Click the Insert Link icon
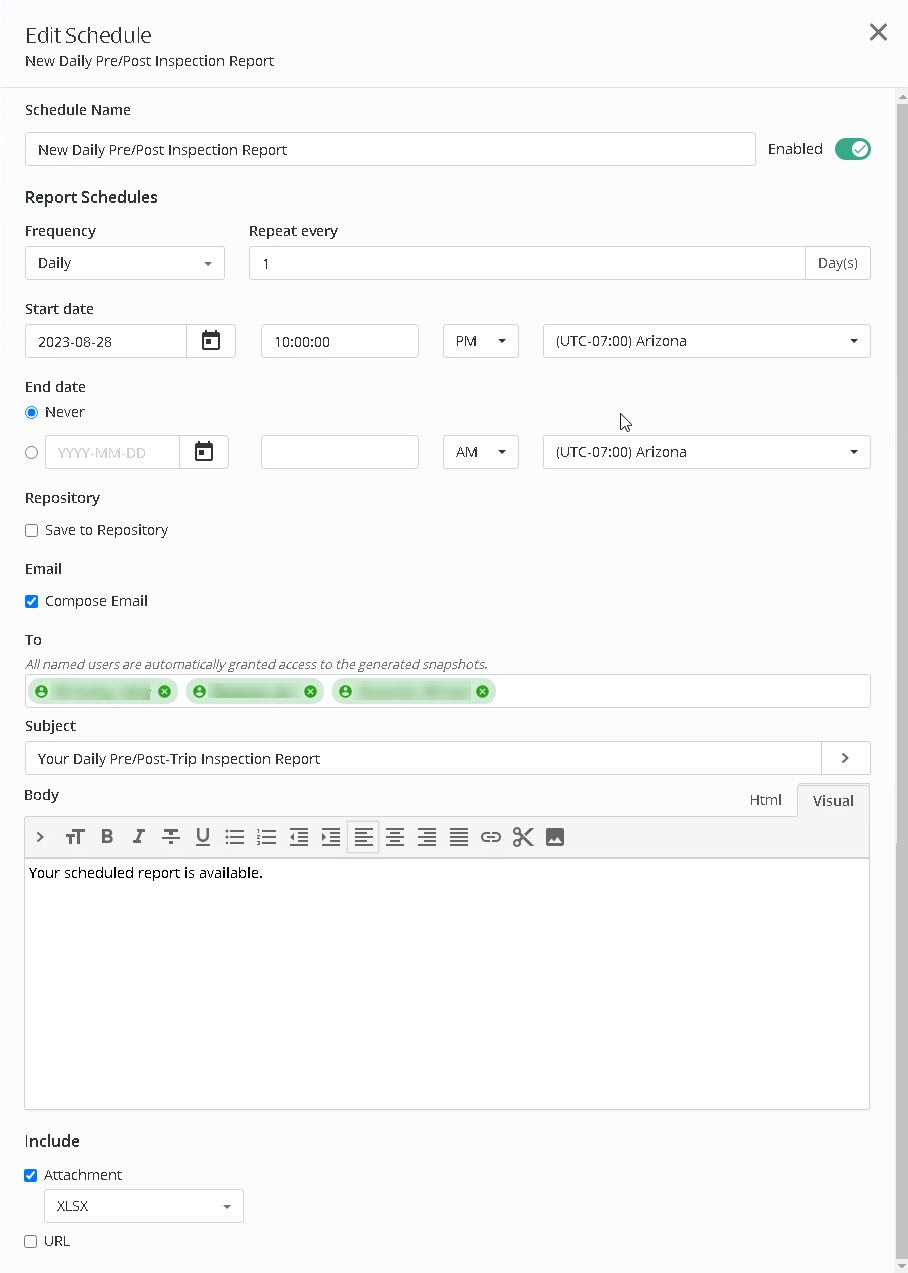 (x=490, y=837)
